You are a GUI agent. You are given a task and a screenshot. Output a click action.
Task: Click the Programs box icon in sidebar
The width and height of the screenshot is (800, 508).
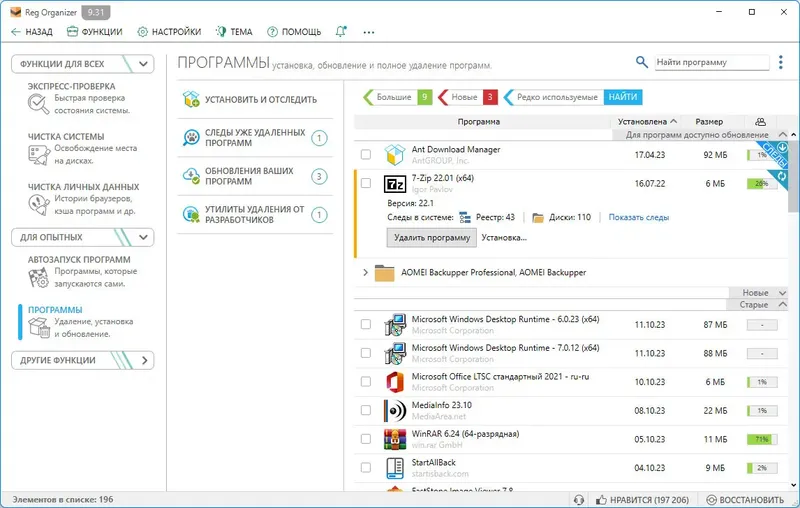[38, 327]
